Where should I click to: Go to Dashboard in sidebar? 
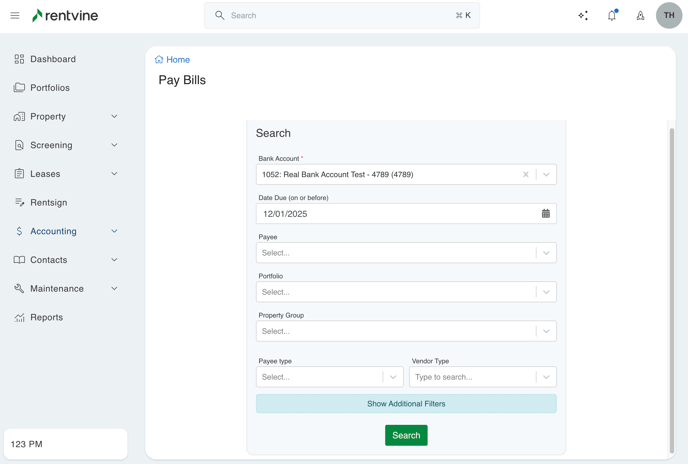pyautogui.click(x=52, y=59)
